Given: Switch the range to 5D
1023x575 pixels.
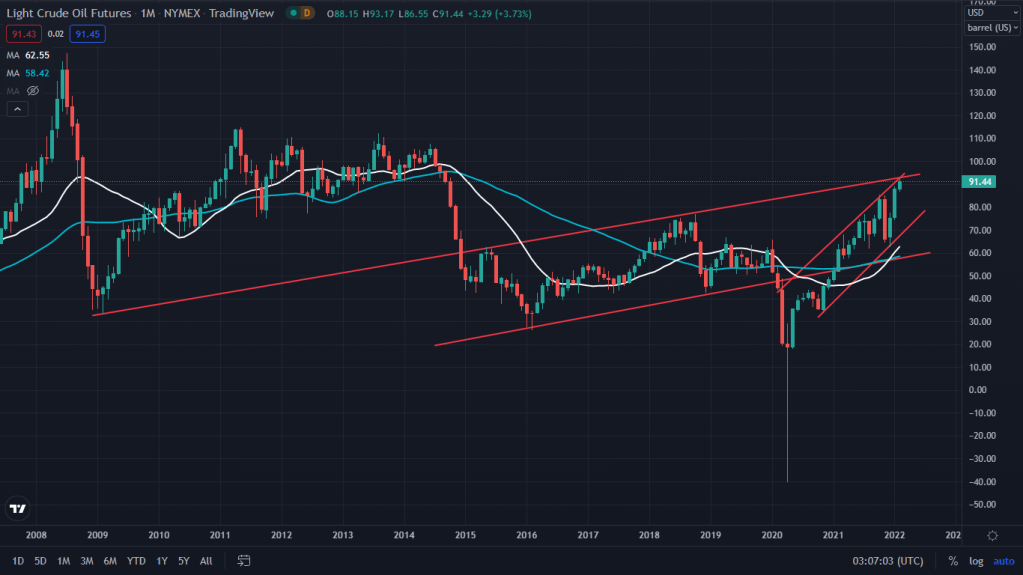Looking at the screenshot, I should 40,561.
